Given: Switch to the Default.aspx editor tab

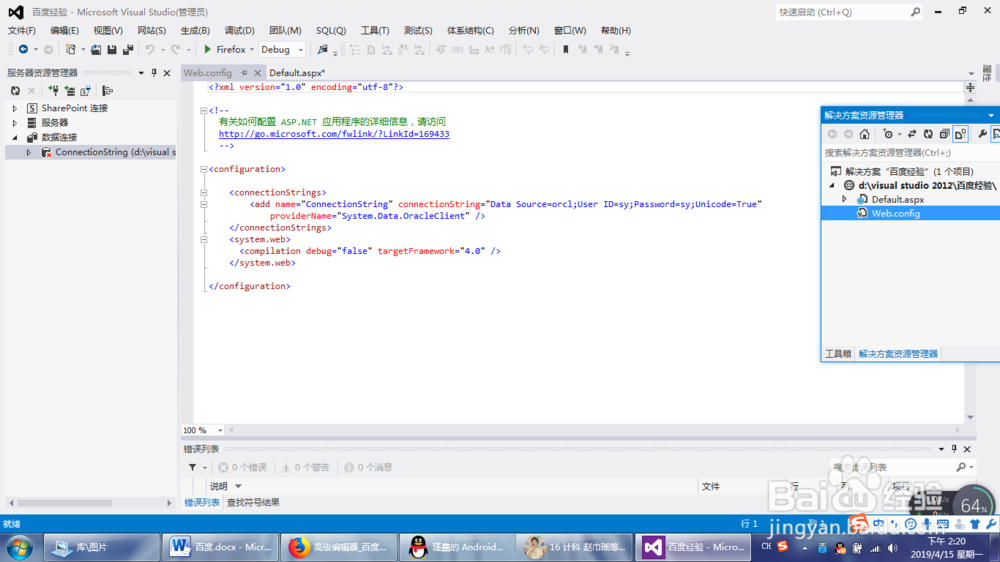Looking at the screenshot, I should click(297, 73).
